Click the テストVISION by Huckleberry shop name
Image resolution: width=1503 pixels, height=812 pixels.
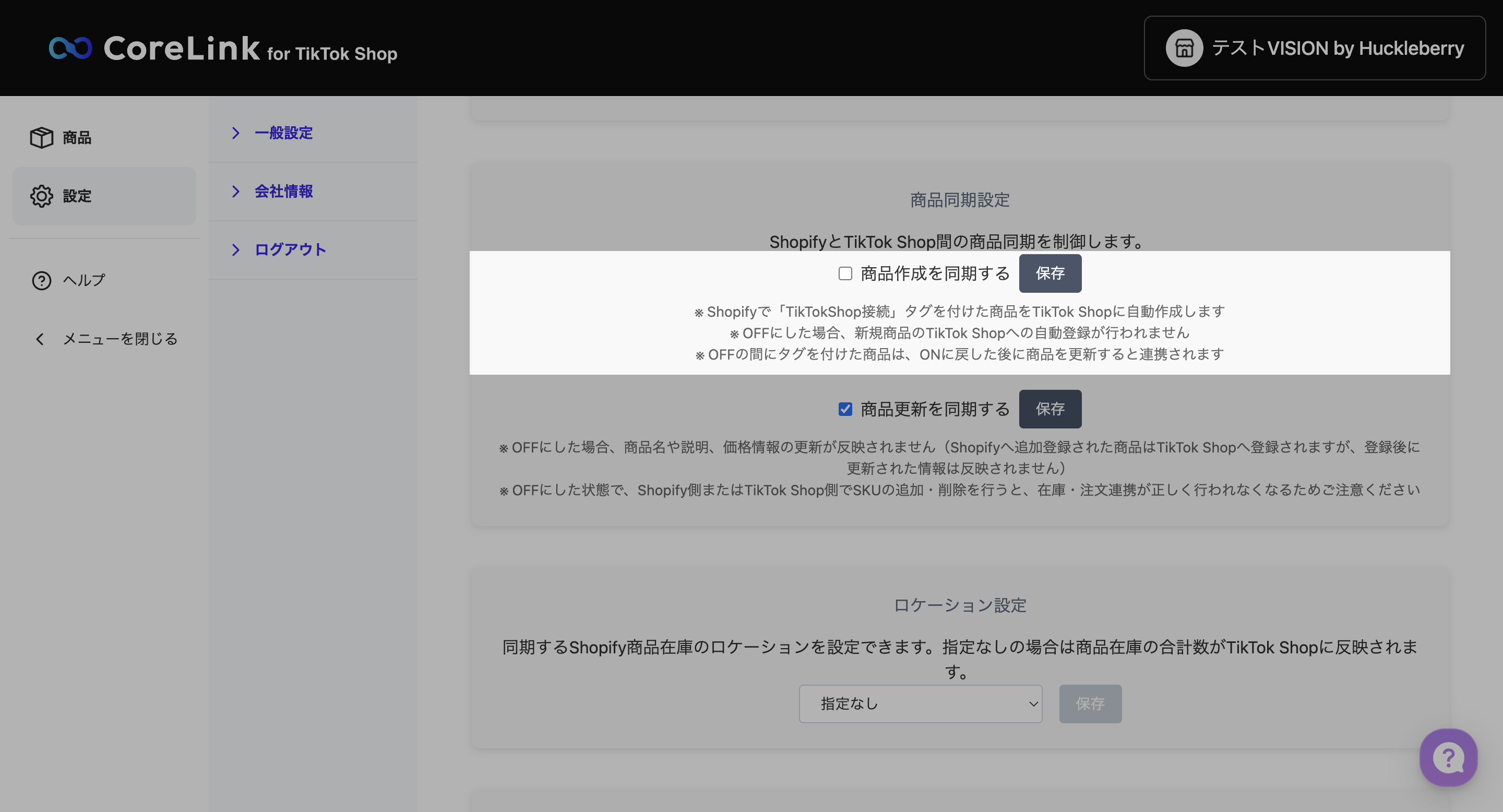(1338, 48)
